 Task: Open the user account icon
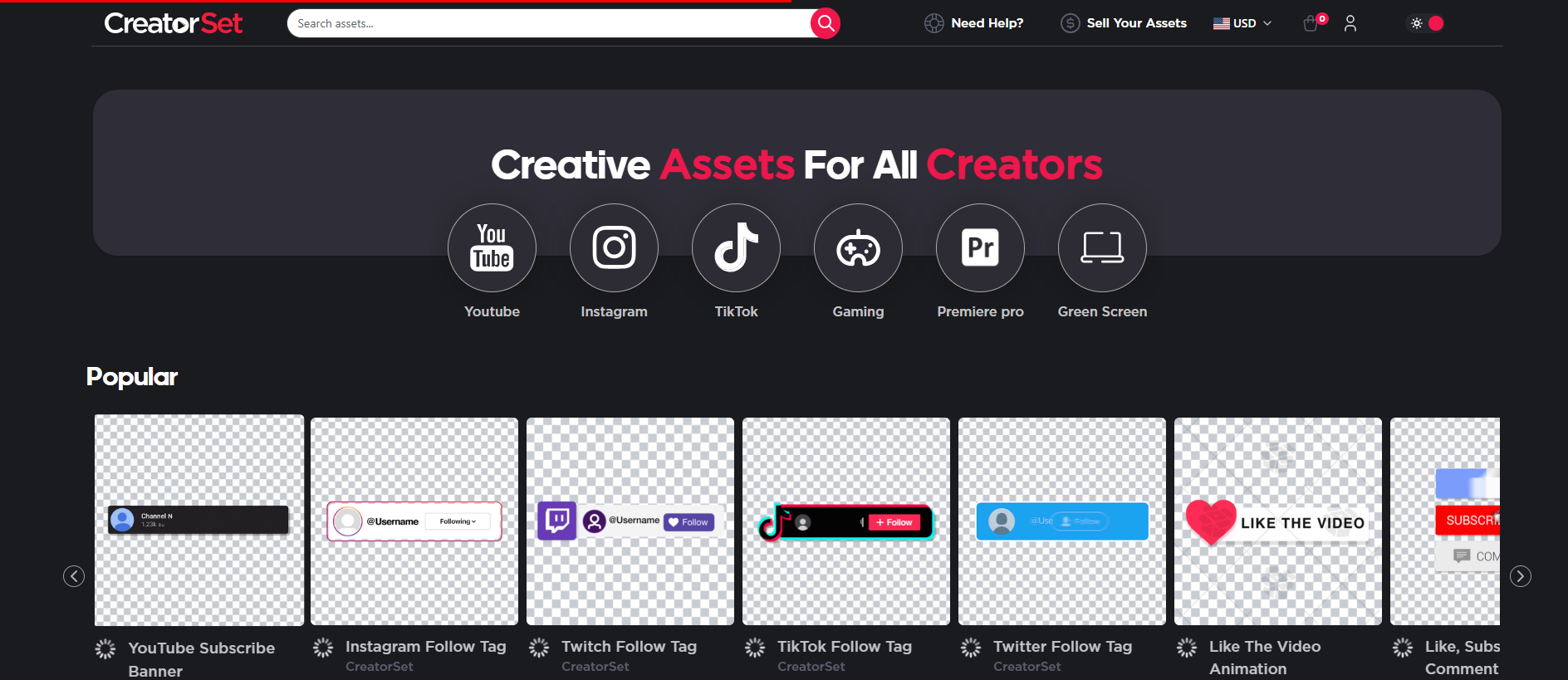point(1350,23)
